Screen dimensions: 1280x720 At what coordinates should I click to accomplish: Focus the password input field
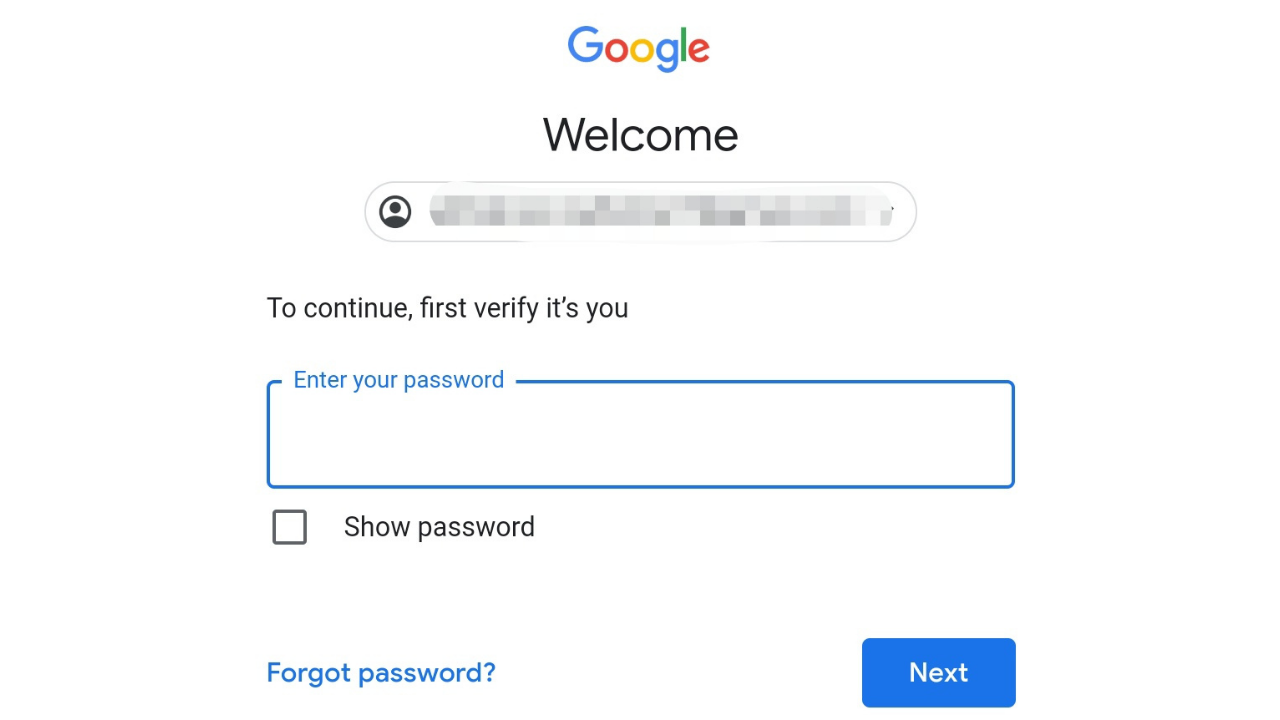[x=641, y=434]
